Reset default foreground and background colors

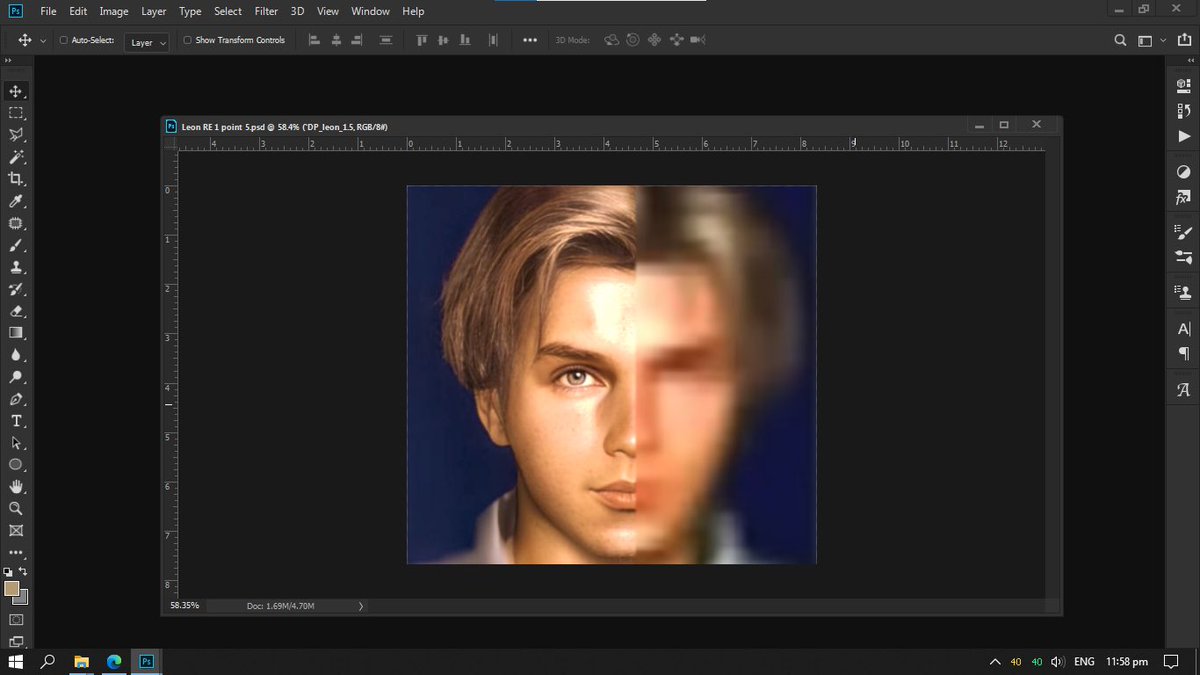[8, 571]
